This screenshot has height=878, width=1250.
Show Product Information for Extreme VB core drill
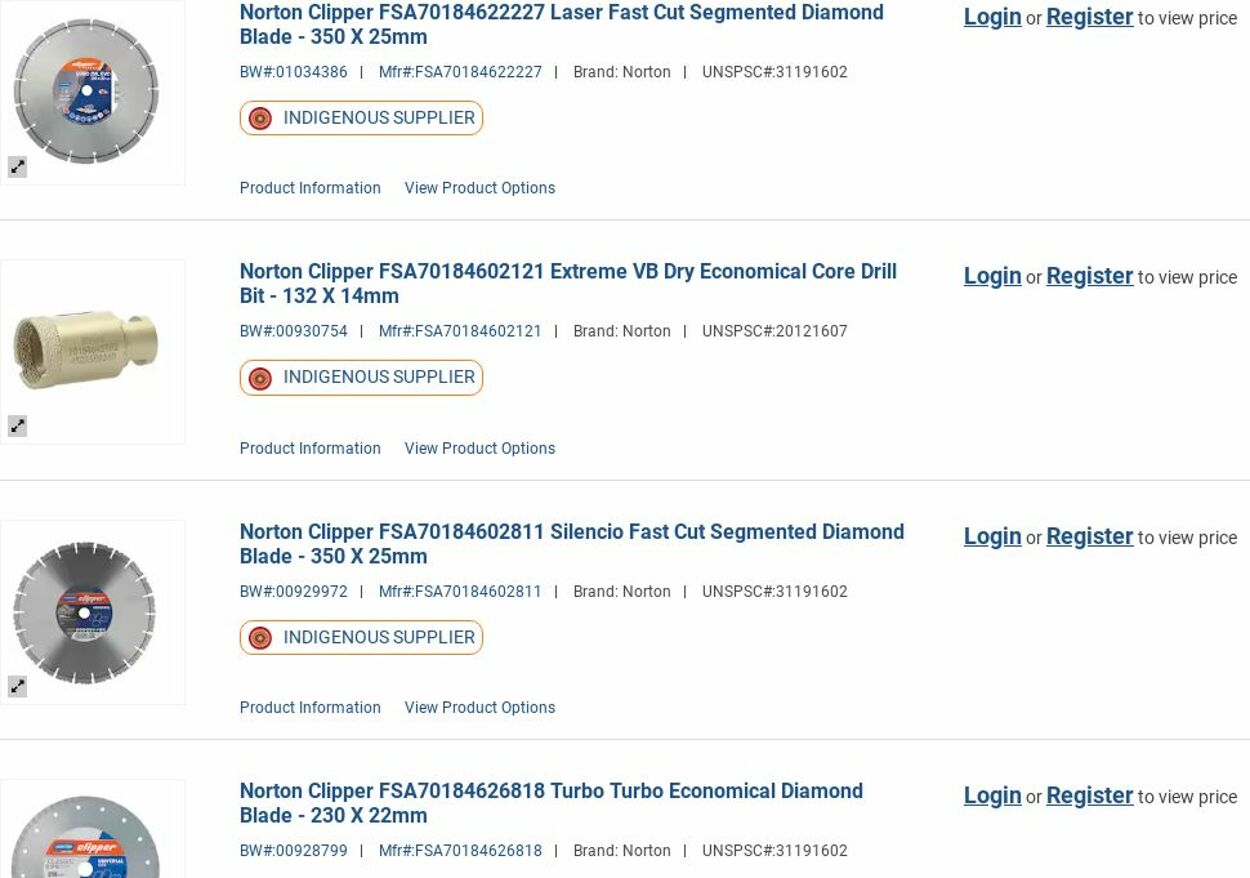pos(310,448)
